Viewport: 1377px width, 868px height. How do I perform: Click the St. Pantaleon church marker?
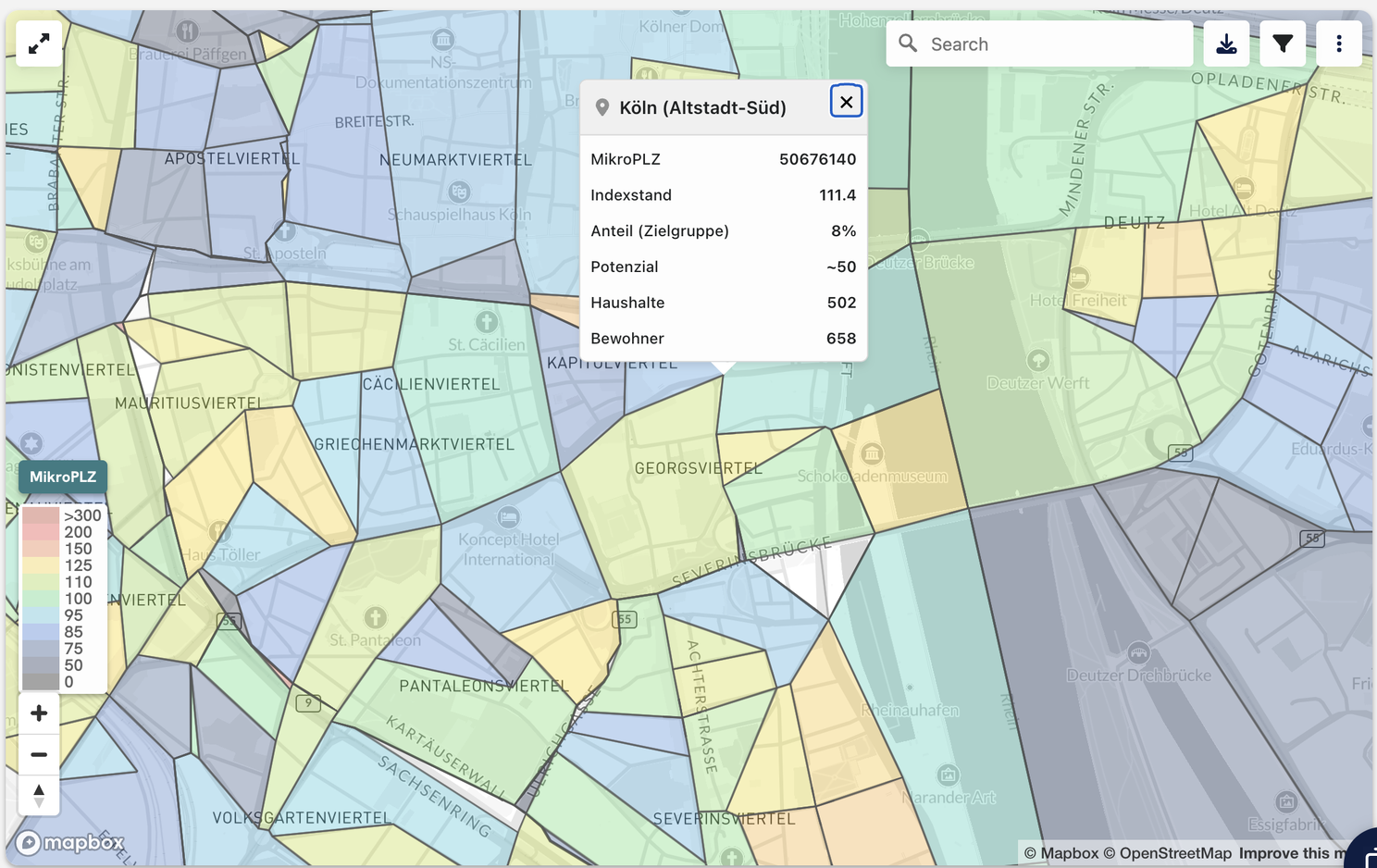(375, 617)
